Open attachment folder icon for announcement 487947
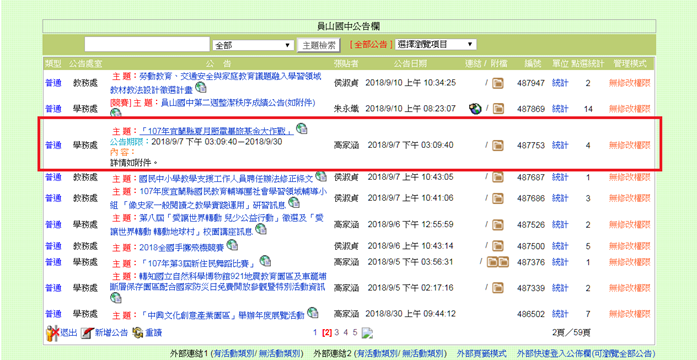 (x=498, y=83)
